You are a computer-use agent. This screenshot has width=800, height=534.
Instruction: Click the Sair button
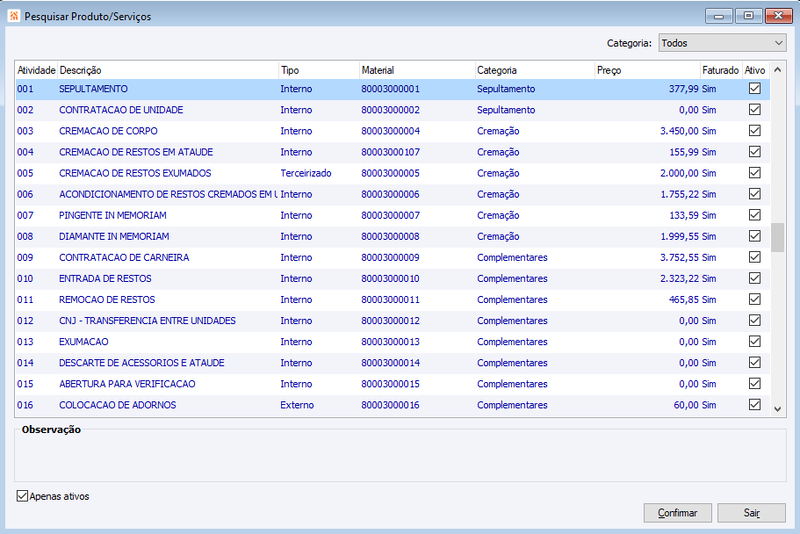[752, 513]
